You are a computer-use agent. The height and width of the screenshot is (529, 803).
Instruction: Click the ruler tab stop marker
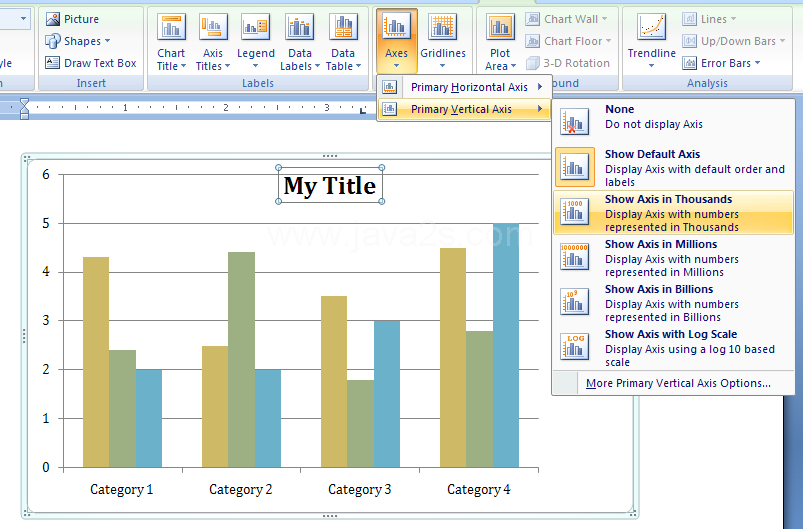363,110
